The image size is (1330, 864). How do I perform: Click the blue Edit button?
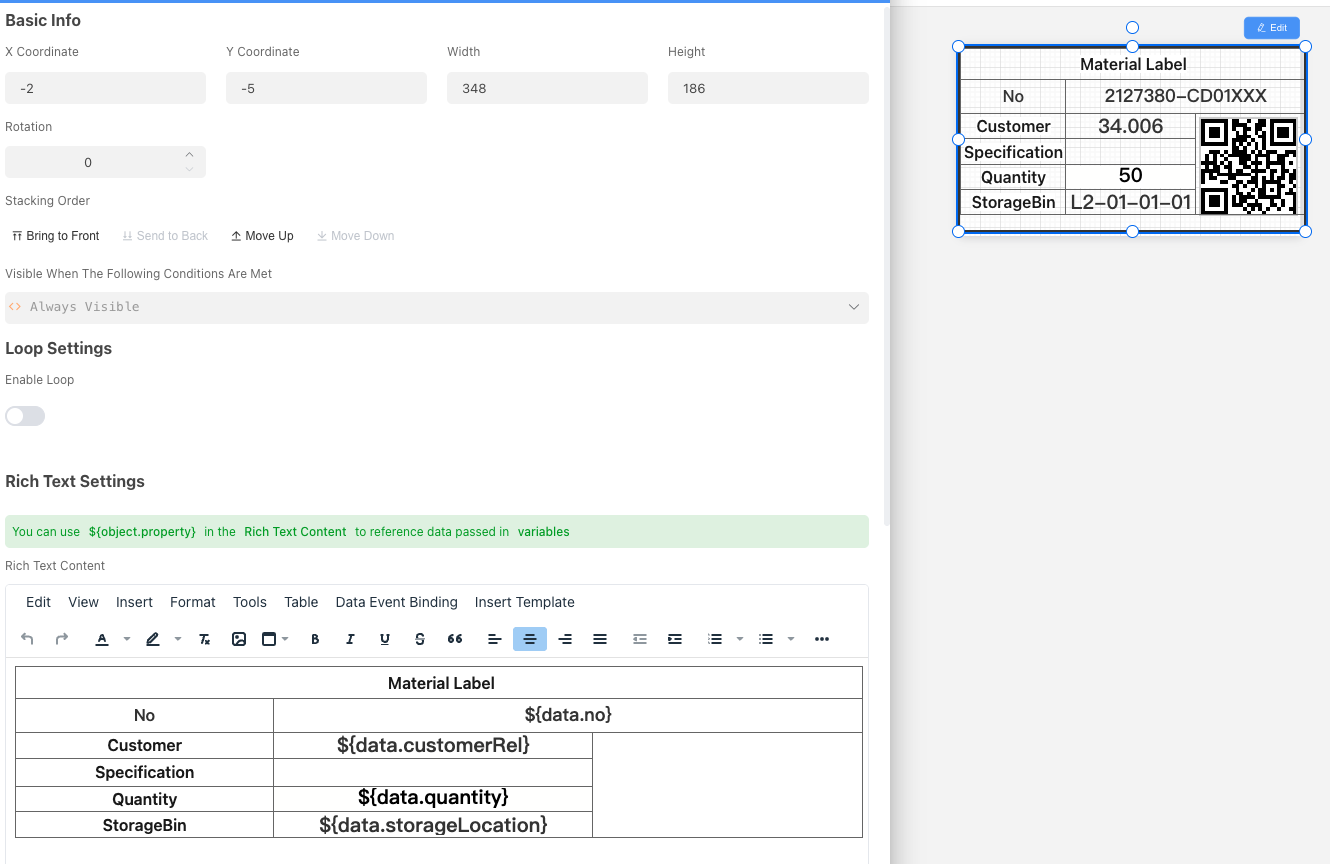(x=1271, y=28)
